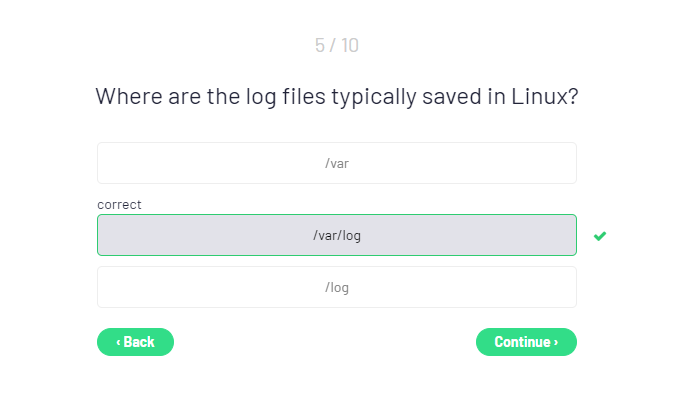Return to the previous question with Back
Screen dimensions: 677x405
coord(135,342)
